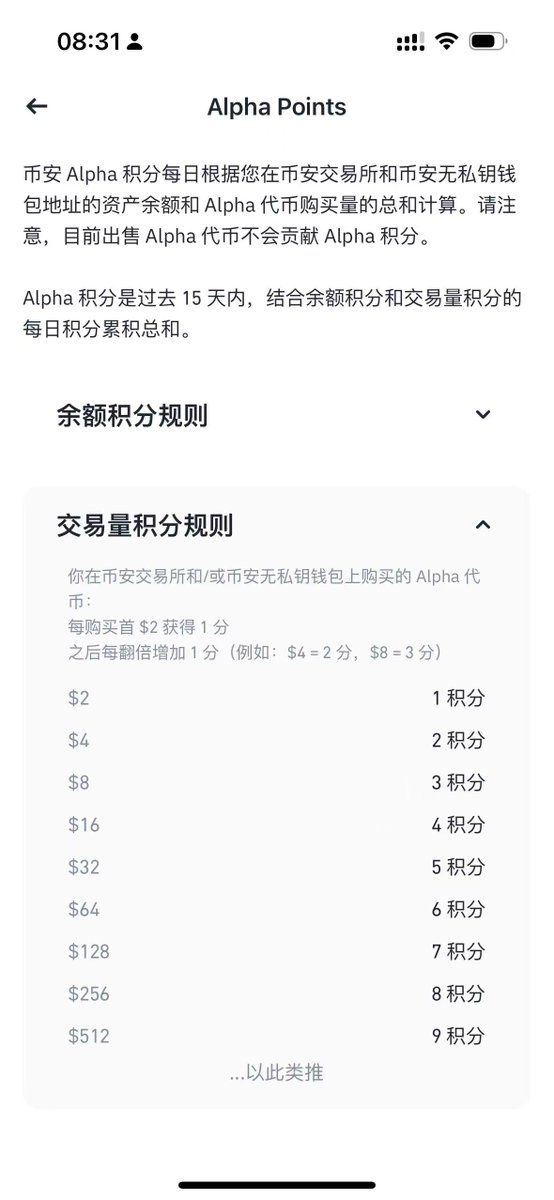Tap the Alpha Points page title
Image resolution: width=554 pixels, height=1200 pixels.
276,106
